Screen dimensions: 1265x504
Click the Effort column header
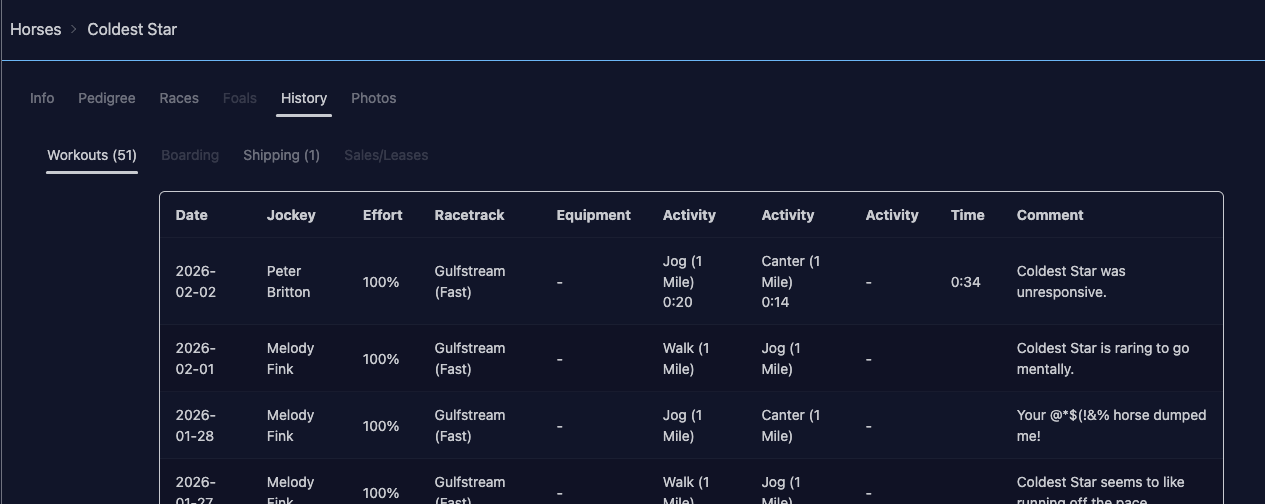click(383, 215)
